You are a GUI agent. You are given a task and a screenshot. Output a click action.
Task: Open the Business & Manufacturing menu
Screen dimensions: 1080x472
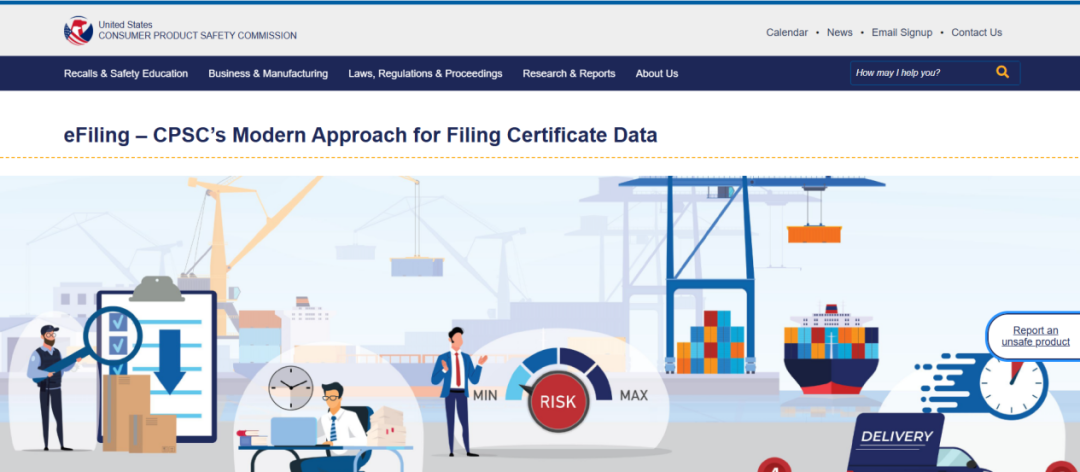point(268,74)
